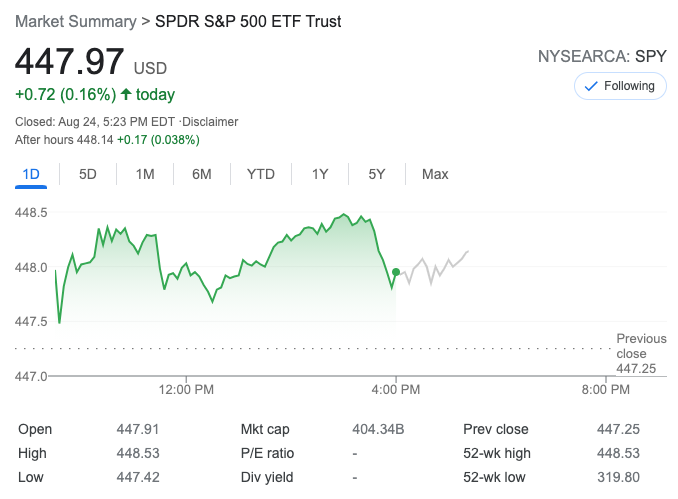Screen dimensions: 678x499
Task: Click the green up arrow beside today
Action: (x=126, y=95)
